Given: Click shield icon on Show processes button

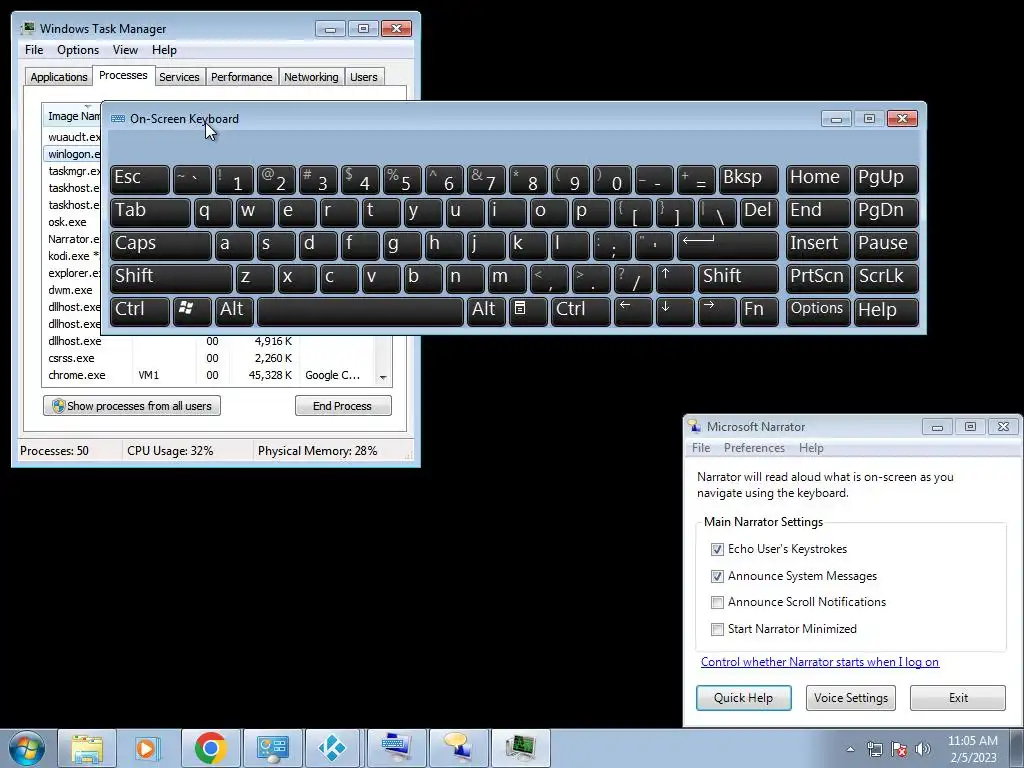Looking at the screenshot, I should coord(58,406).
